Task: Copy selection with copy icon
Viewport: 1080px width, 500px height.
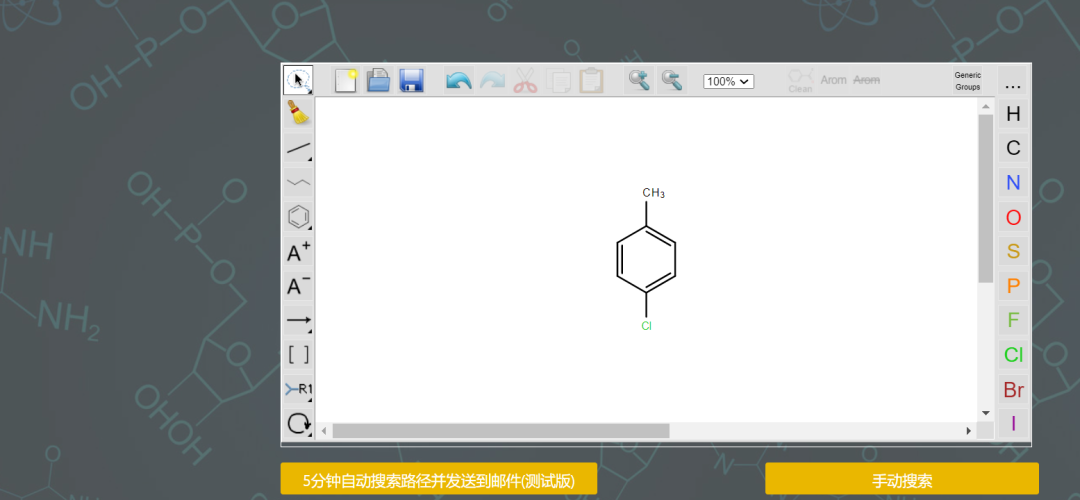Action: (558, 80)
